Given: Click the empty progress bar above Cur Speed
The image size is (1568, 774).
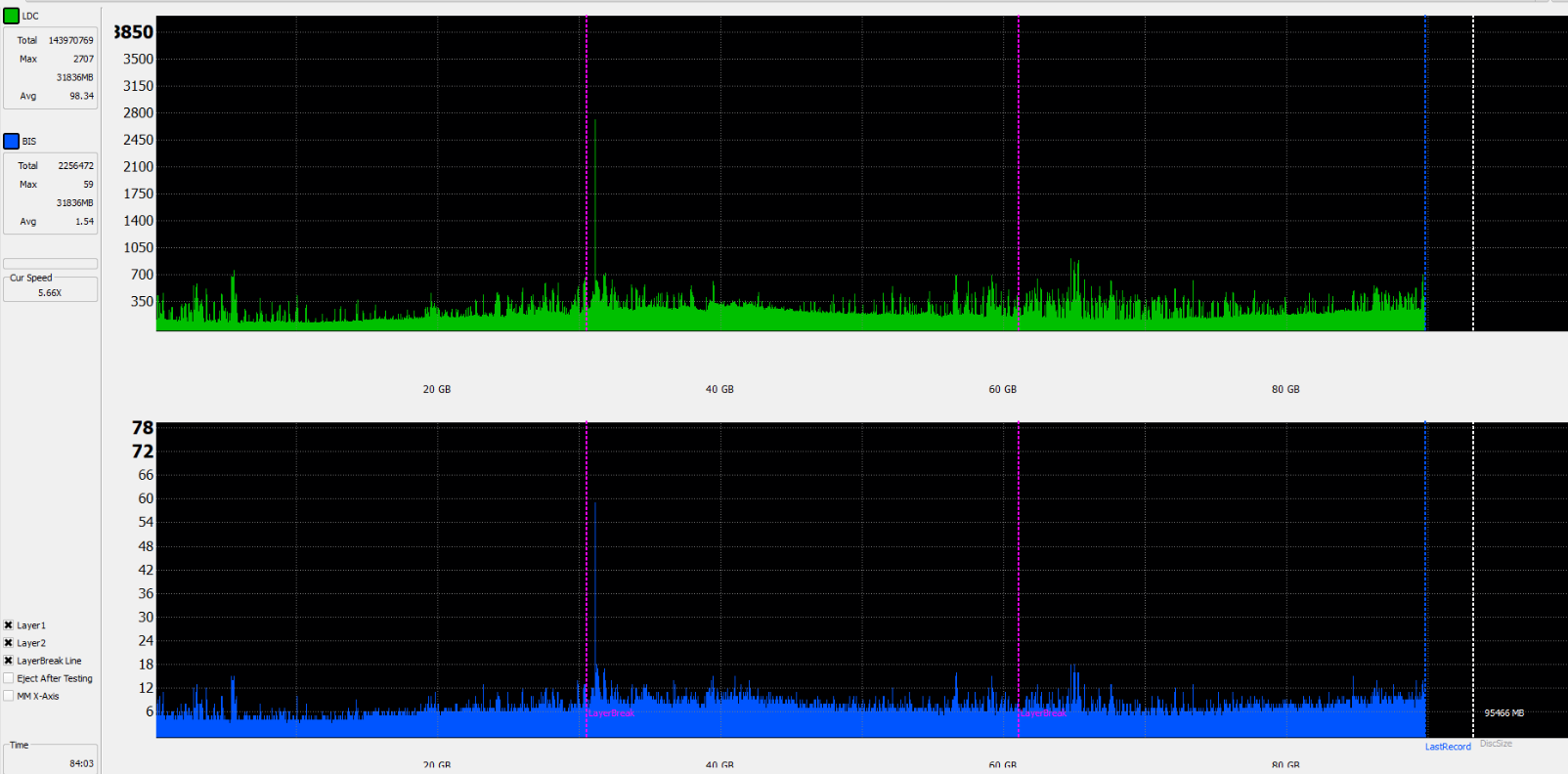Looking at the screenshot, I should click(x=51, y=264).
